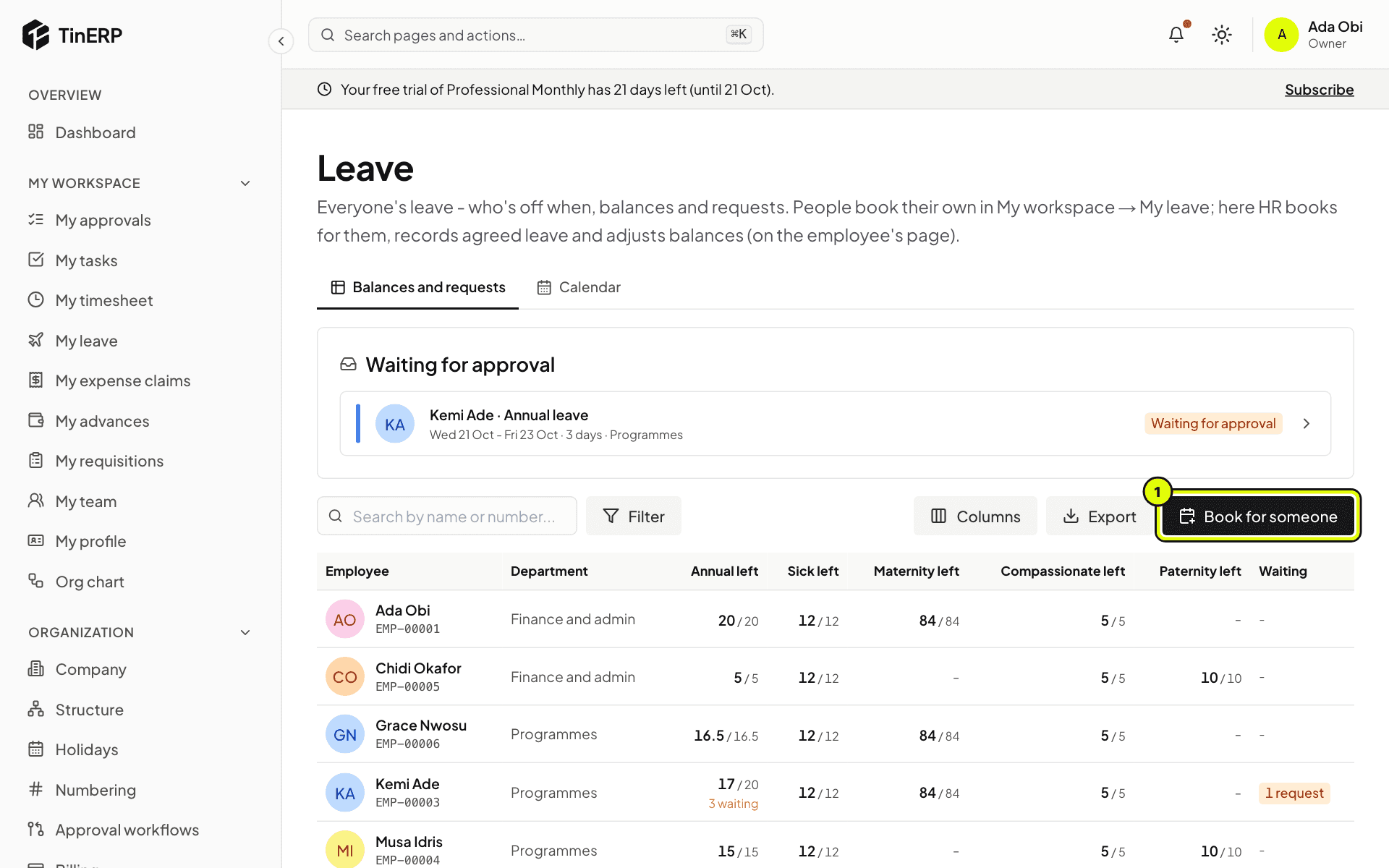Image resolution: width=1389 pixels, height=868 pixels.
Task: Open Approval workflows page
Action: pos(127,830)
